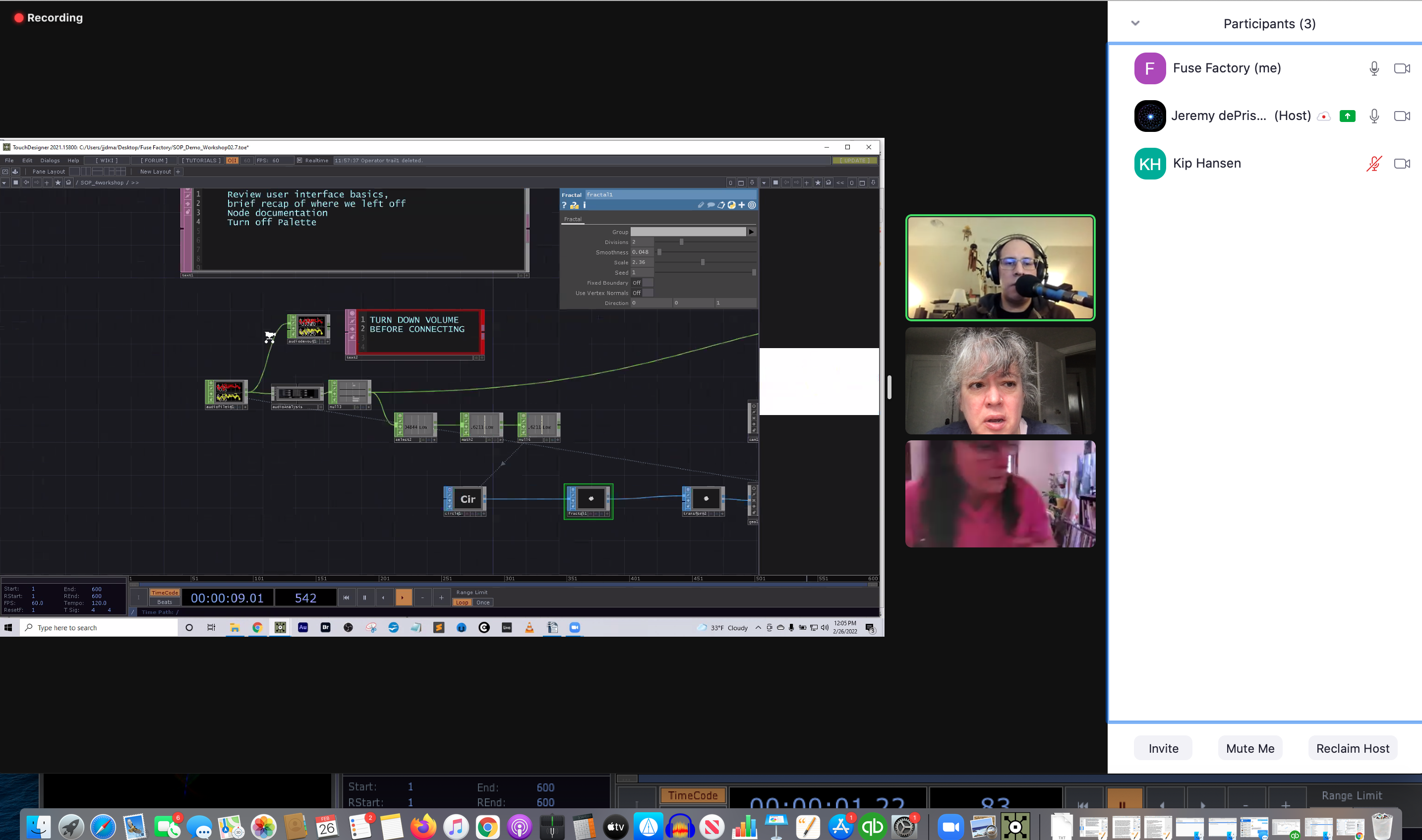Click the Python help icon in parameter panel
The width and height of the screenshot is (1422, 840).
(x=574, y=205)
